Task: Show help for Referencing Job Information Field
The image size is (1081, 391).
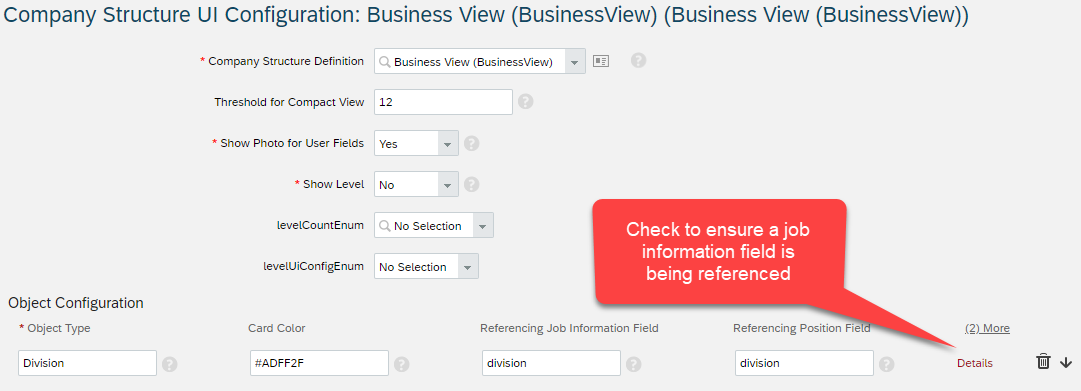Action: point(634,364)
